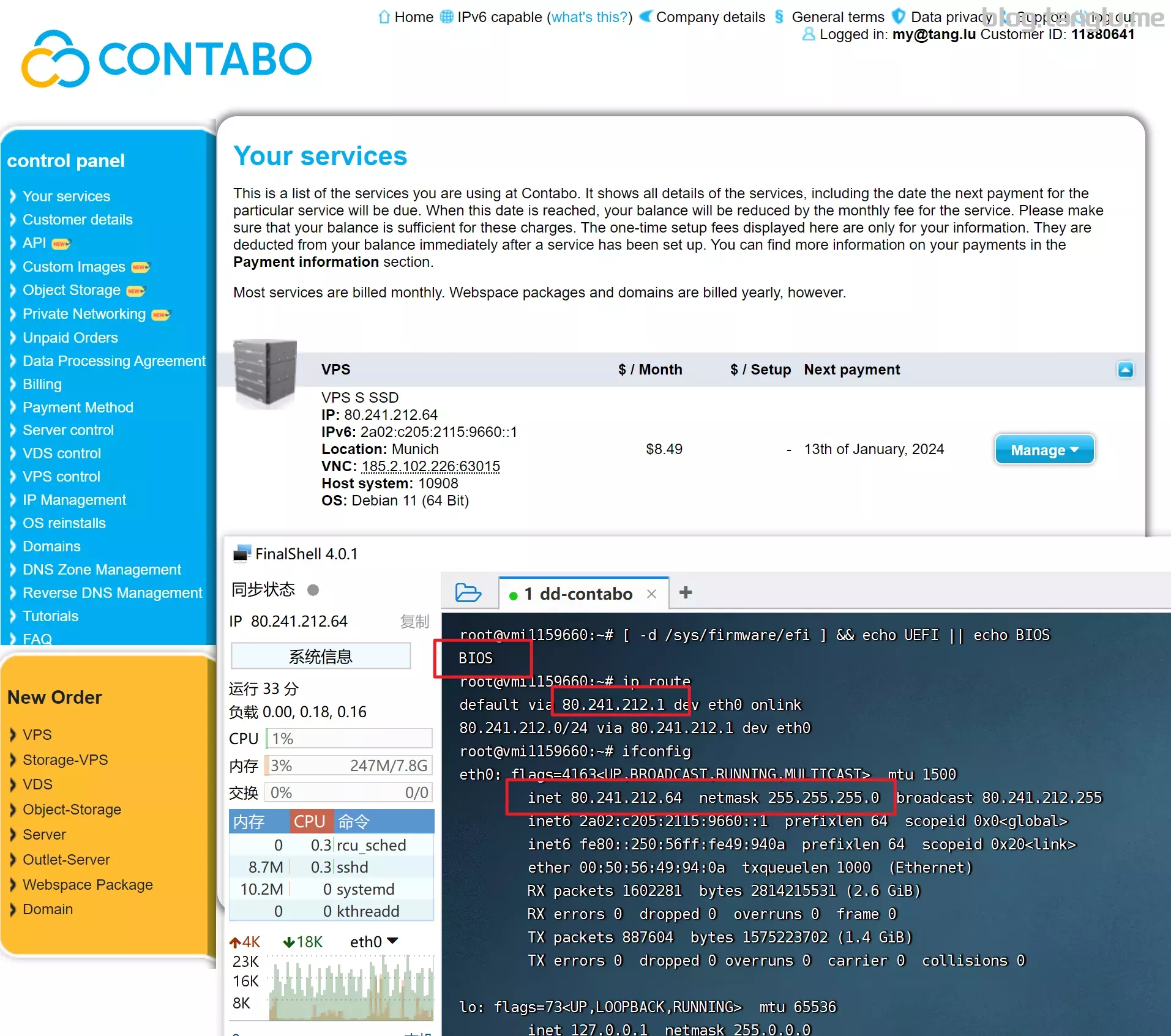This screenshot has width=1171, height=1036.
Task: Click the Contabo cloud logo
Action: [55, 59]
